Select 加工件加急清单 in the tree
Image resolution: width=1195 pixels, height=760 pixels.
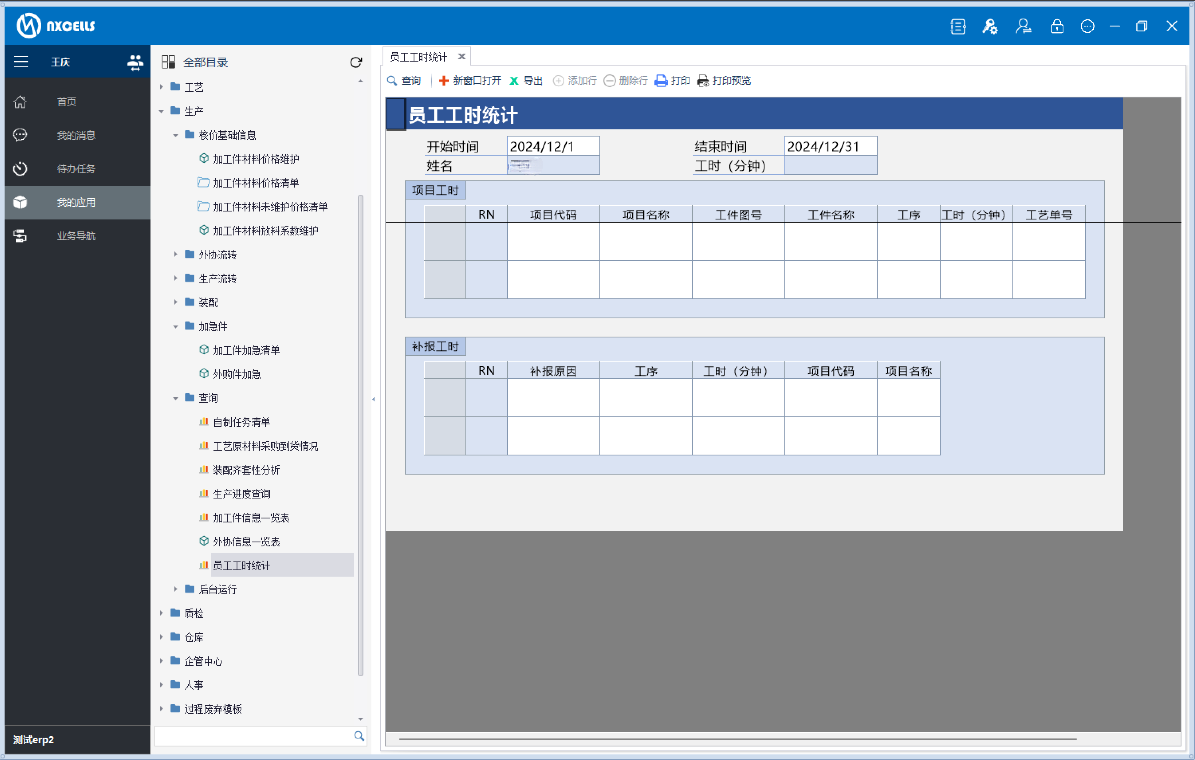[246, 350]
